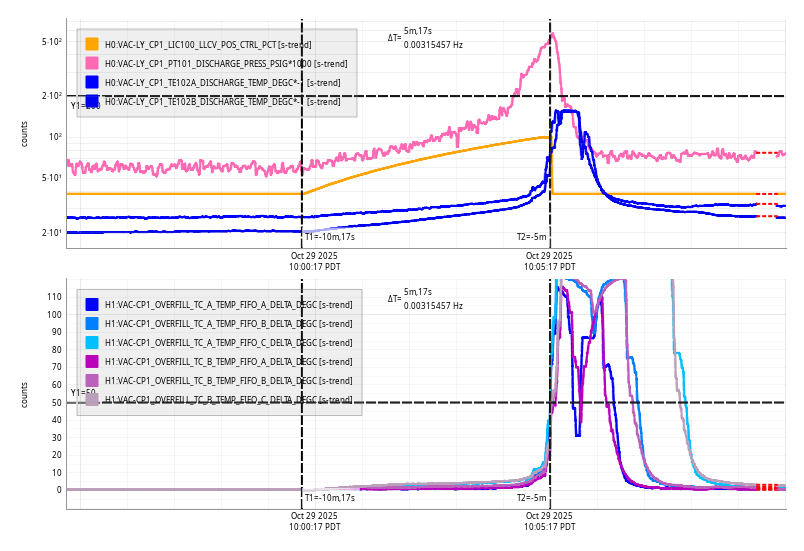Click the Y1 cursor label in top plot
This screenshot has width=804, height=551.
77,105
